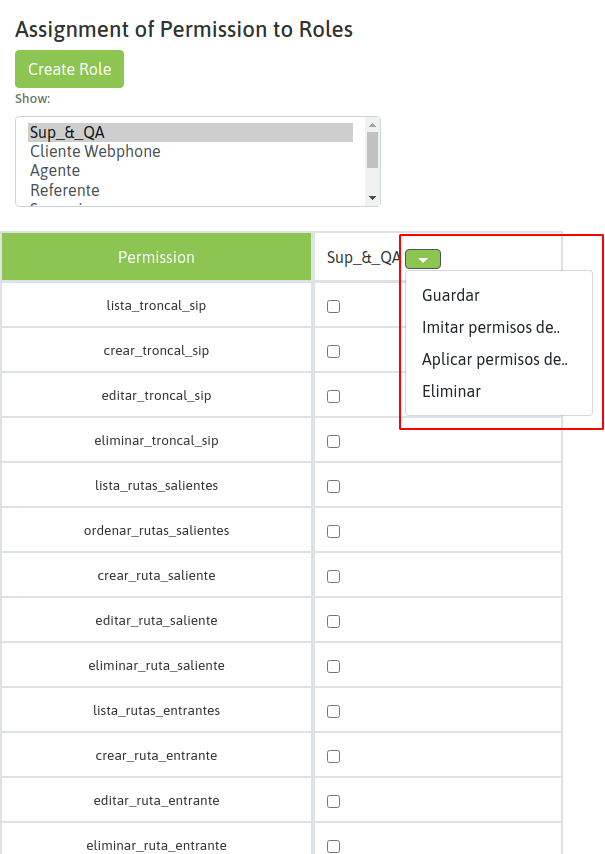The image size is (605, 854).
Task: Select Sup_&_QA in the role list
Action: coord(67,132)
